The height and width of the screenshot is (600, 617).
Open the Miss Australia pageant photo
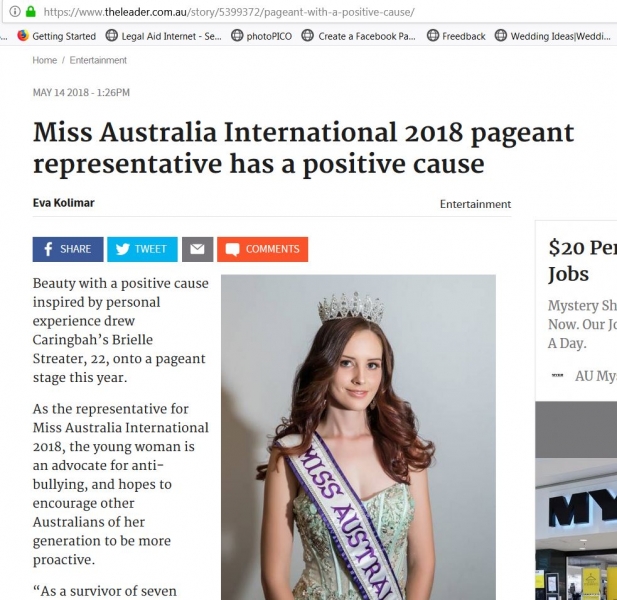click(x=358, y=437)
